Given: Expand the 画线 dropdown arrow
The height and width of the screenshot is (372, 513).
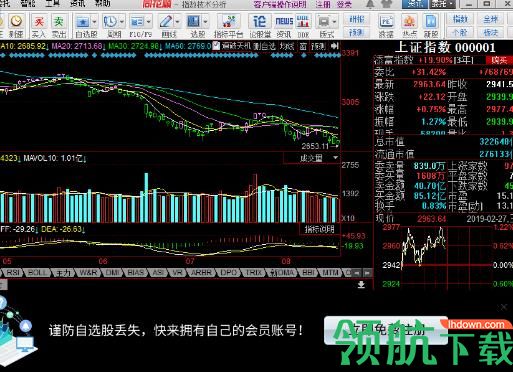Looking at the screenshot, I should (177, 22).
